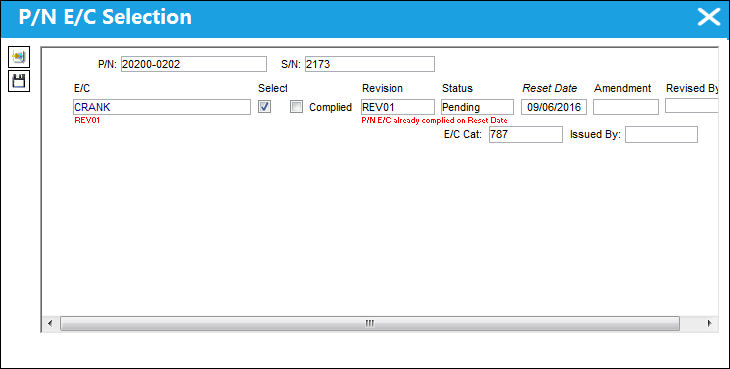Click the horizontal scrollbar right arrow
Screen dimensions: 730x369
(x=709, y=323)
